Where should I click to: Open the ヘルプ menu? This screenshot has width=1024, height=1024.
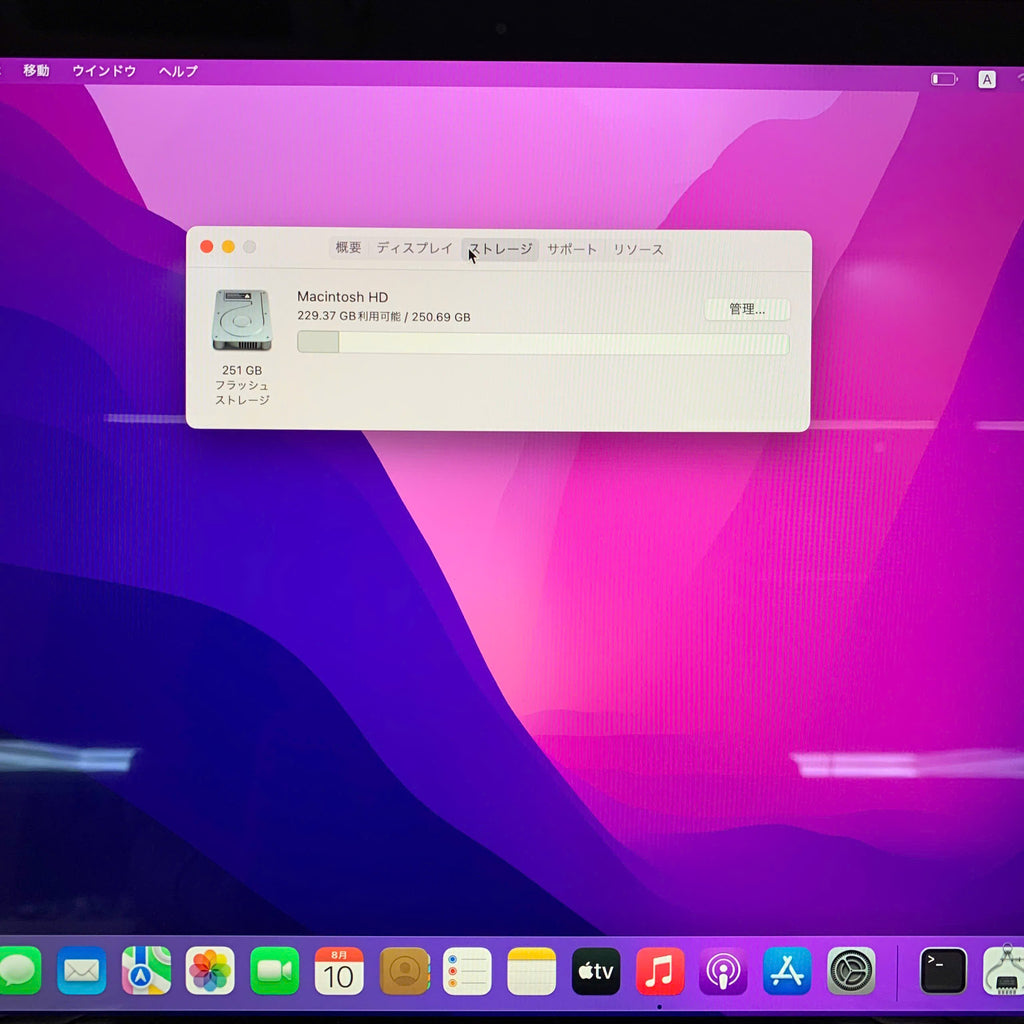tap(178, 71)
